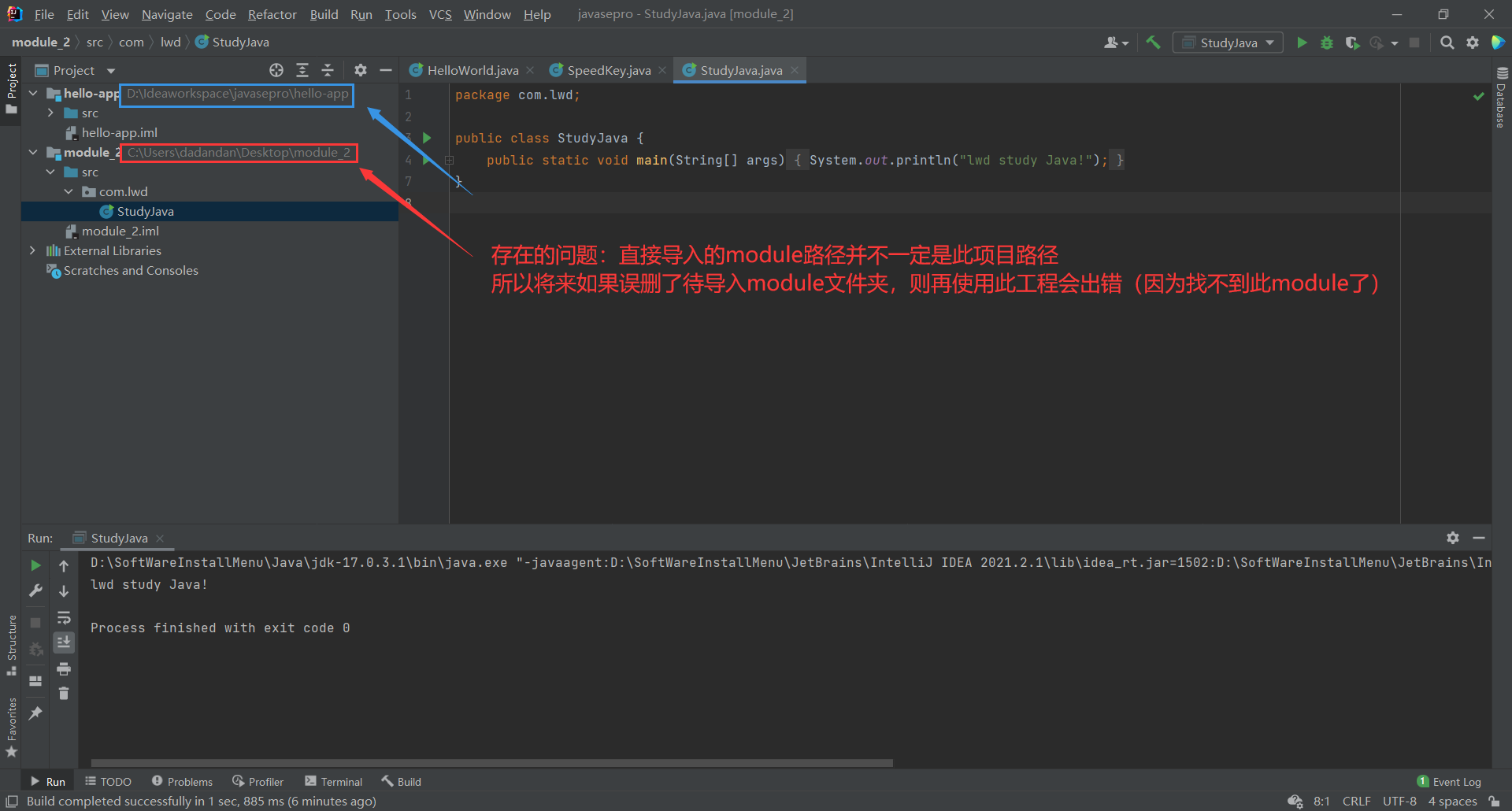This screenshot has height=811, width=1512.
Task: Toggle the Structure sidebar tool window
Action: [11, 645]
